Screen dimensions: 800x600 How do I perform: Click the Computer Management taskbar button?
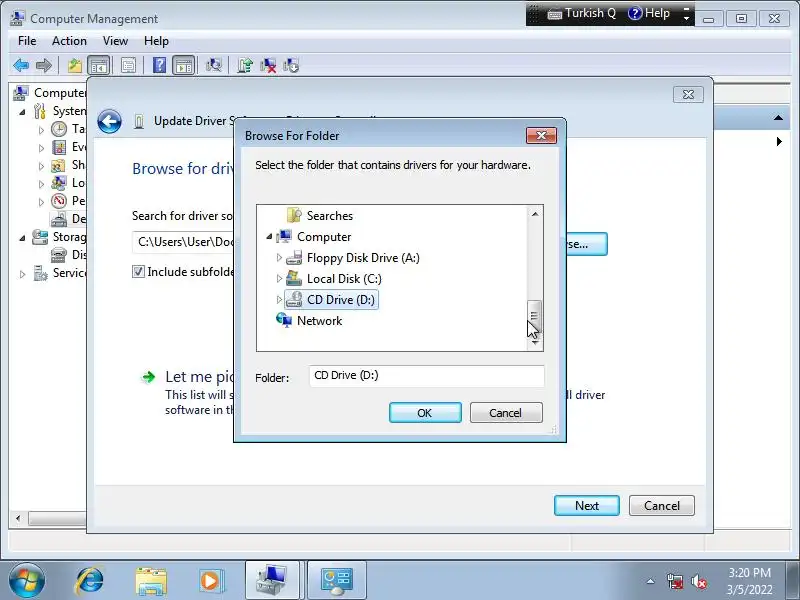tap(272, 581)
